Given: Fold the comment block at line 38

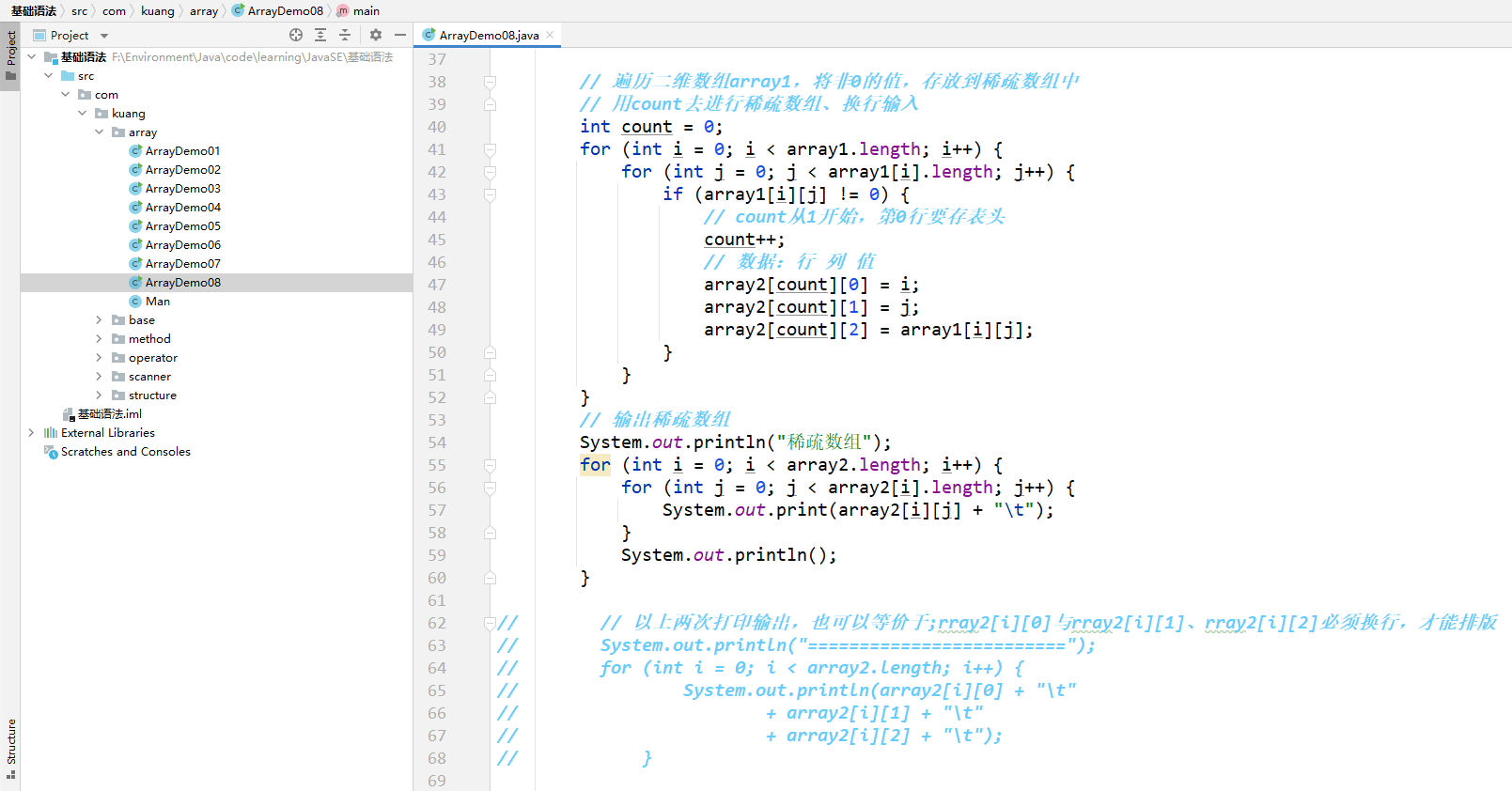Looking at the screenshot, I should pos(491,83).
